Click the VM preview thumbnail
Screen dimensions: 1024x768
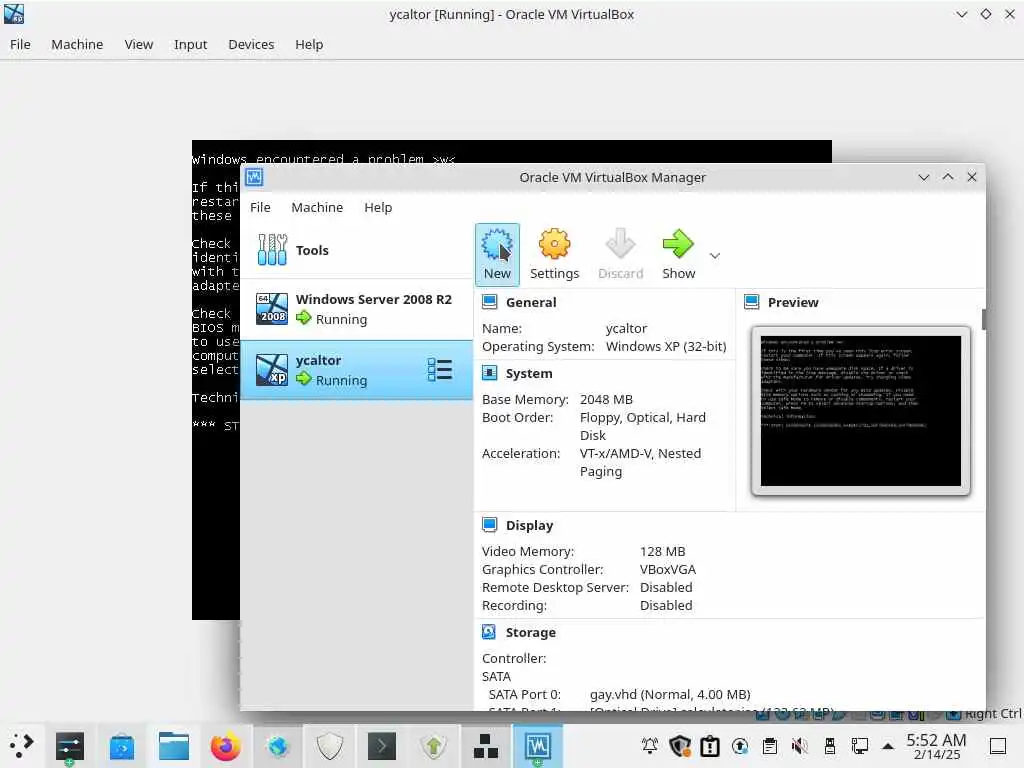[861, 411]
